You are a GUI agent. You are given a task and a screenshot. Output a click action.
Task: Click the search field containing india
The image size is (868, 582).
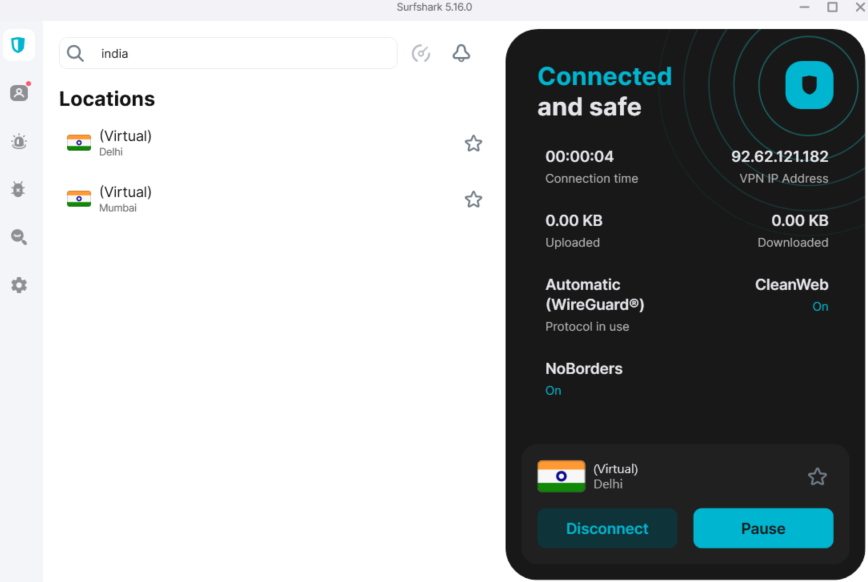240,53
